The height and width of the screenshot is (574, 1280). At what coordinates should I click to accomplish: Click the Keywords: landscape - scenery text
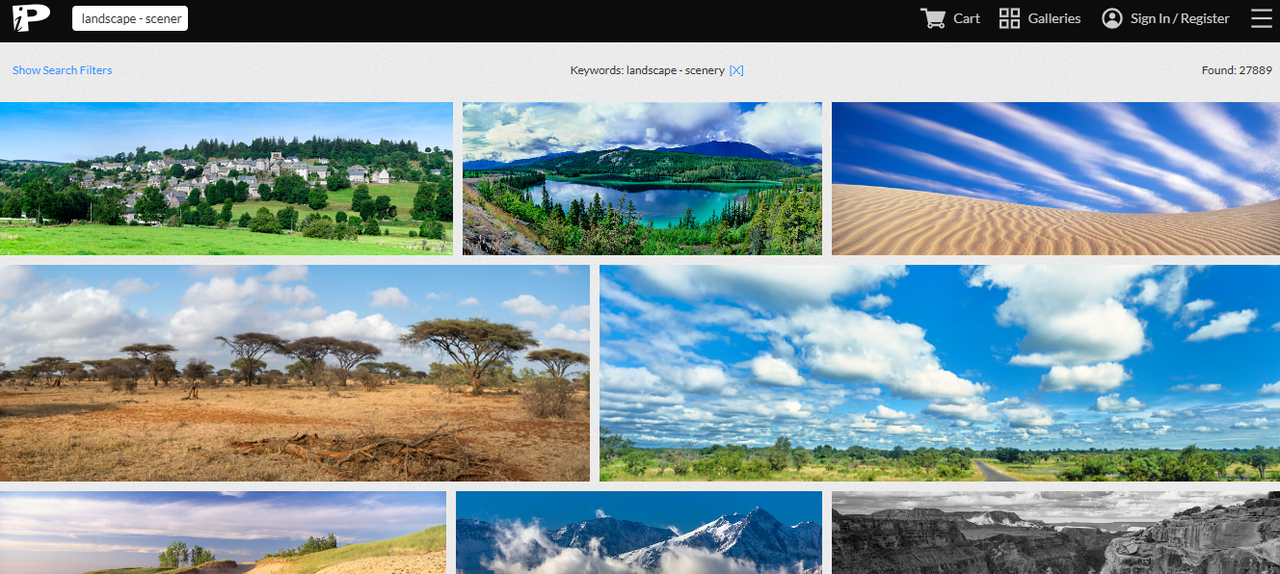point(647,70)
